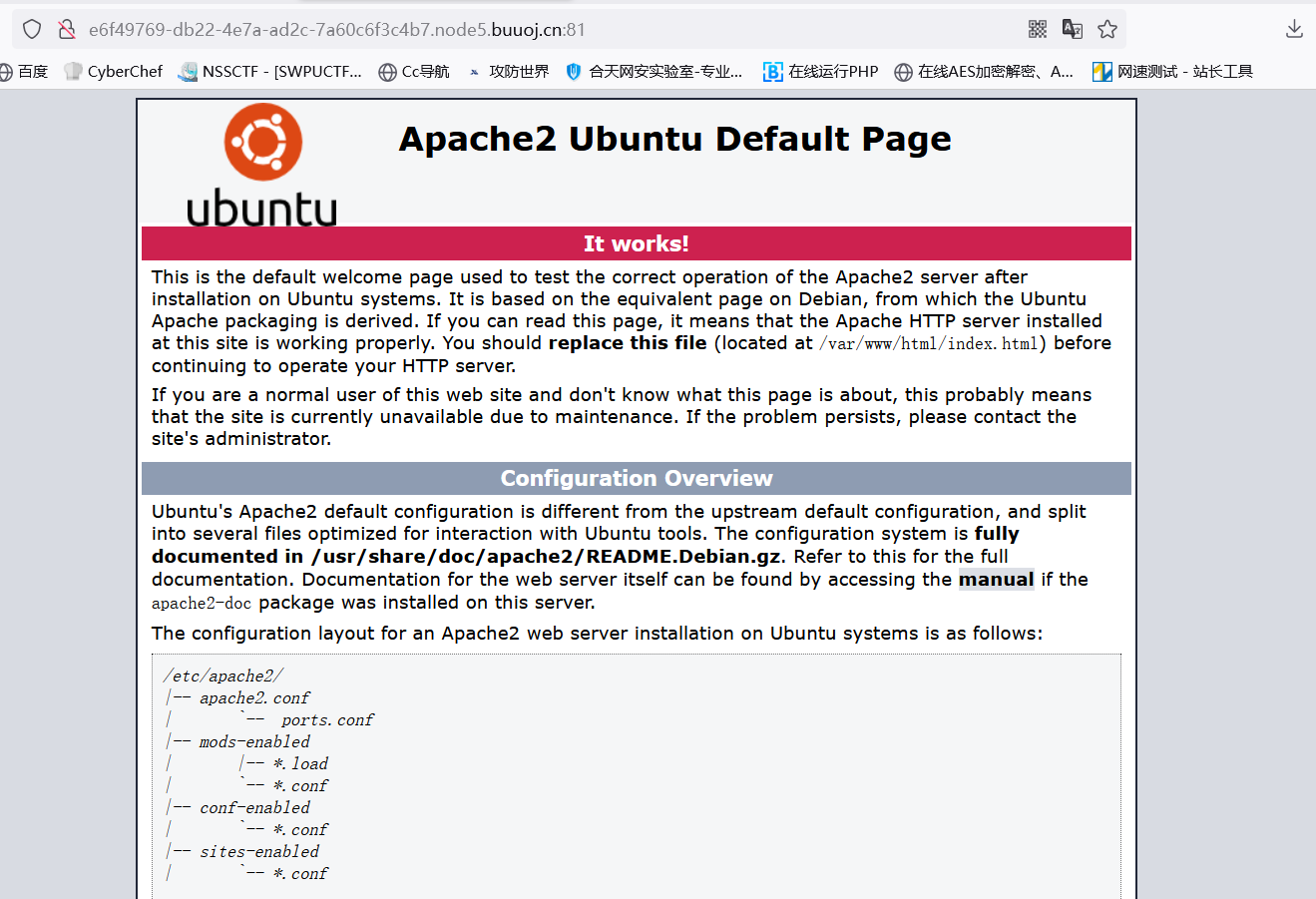The width and height of the screenshot is (1316, 899).
Task: Click the It works! red banner
Action: click(x=637, y=243)
